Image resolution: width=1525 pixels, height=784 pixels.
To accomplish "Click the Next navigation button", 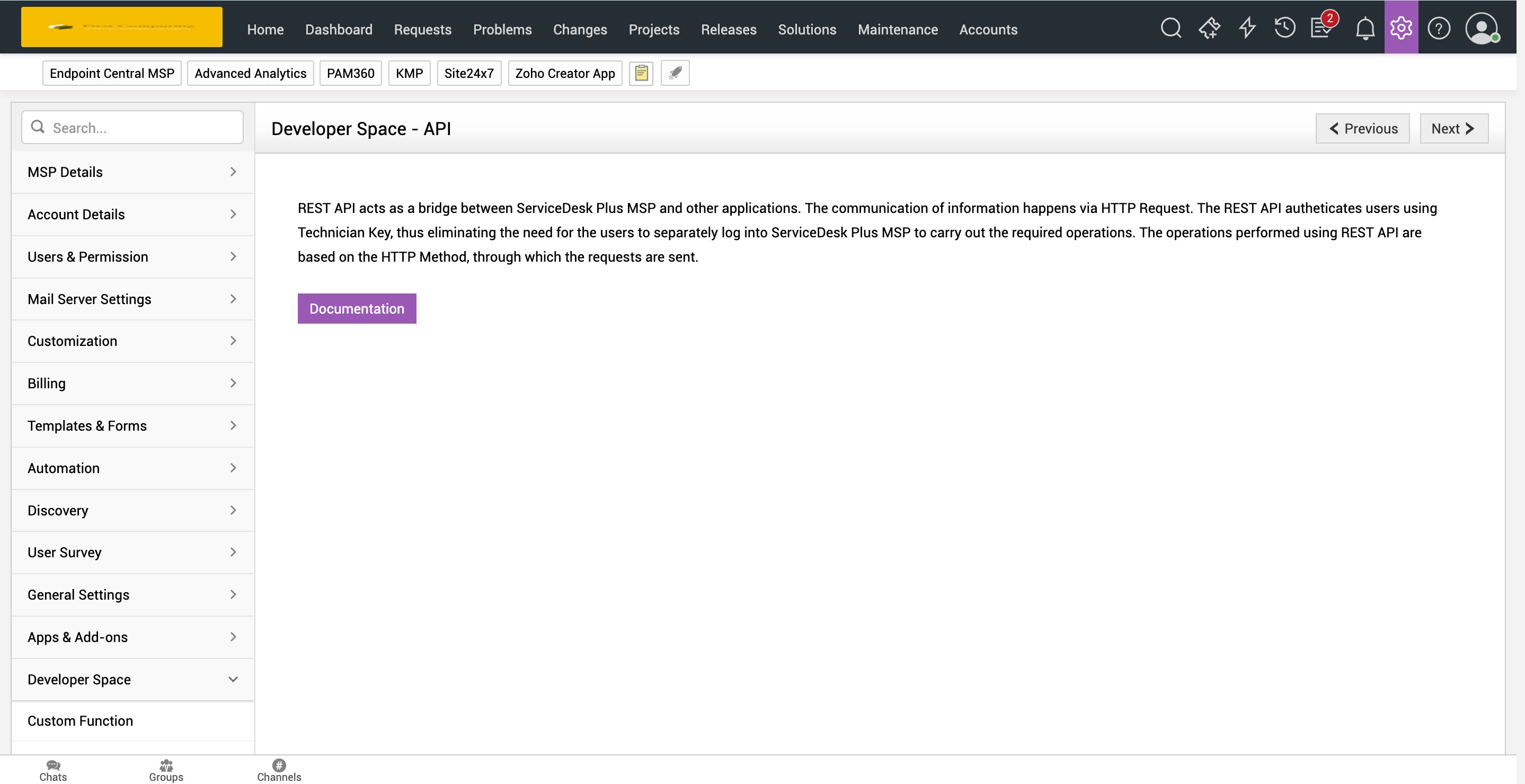I will click(1453, 128).
